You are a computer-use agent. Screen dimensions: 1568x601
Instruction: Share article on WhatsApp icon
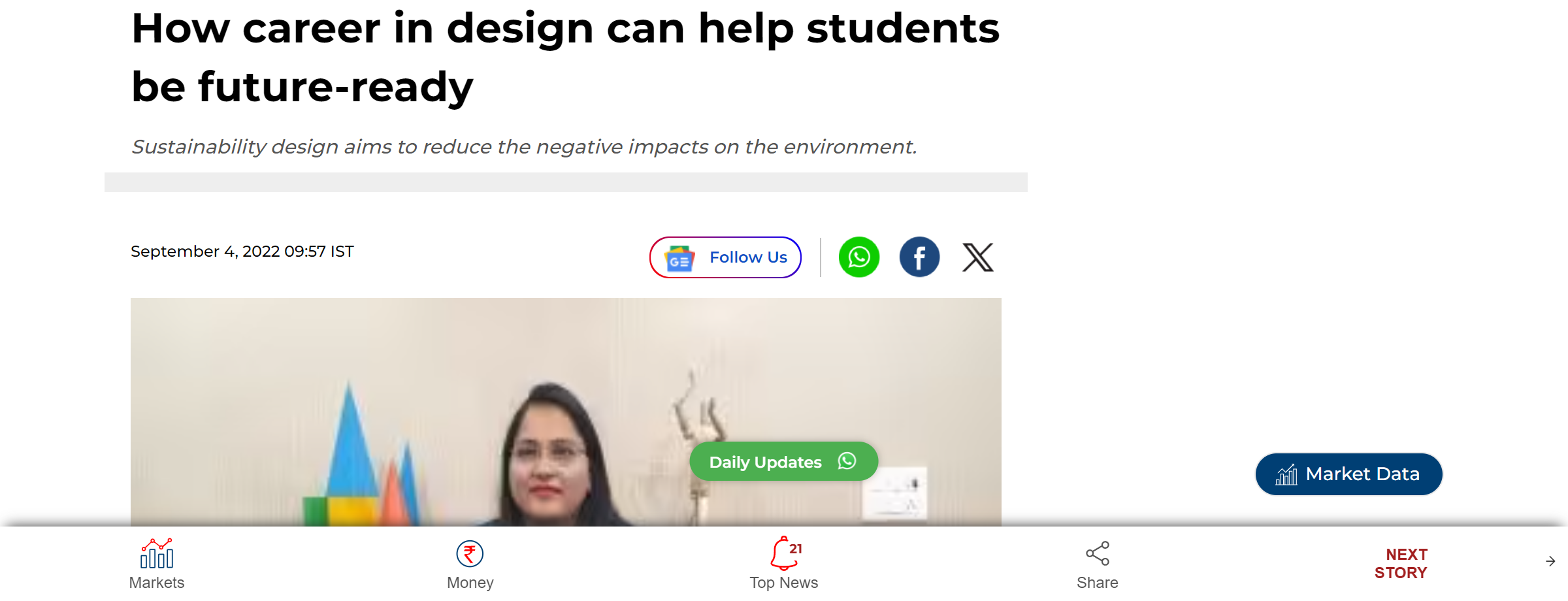coord(858,257)
